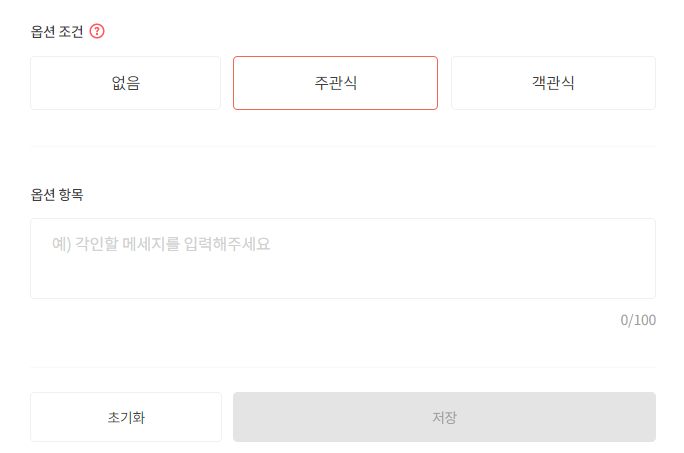The image size is (684, 453).
Task: Click the 옵션 항목 section label
Action: point(57,194)
